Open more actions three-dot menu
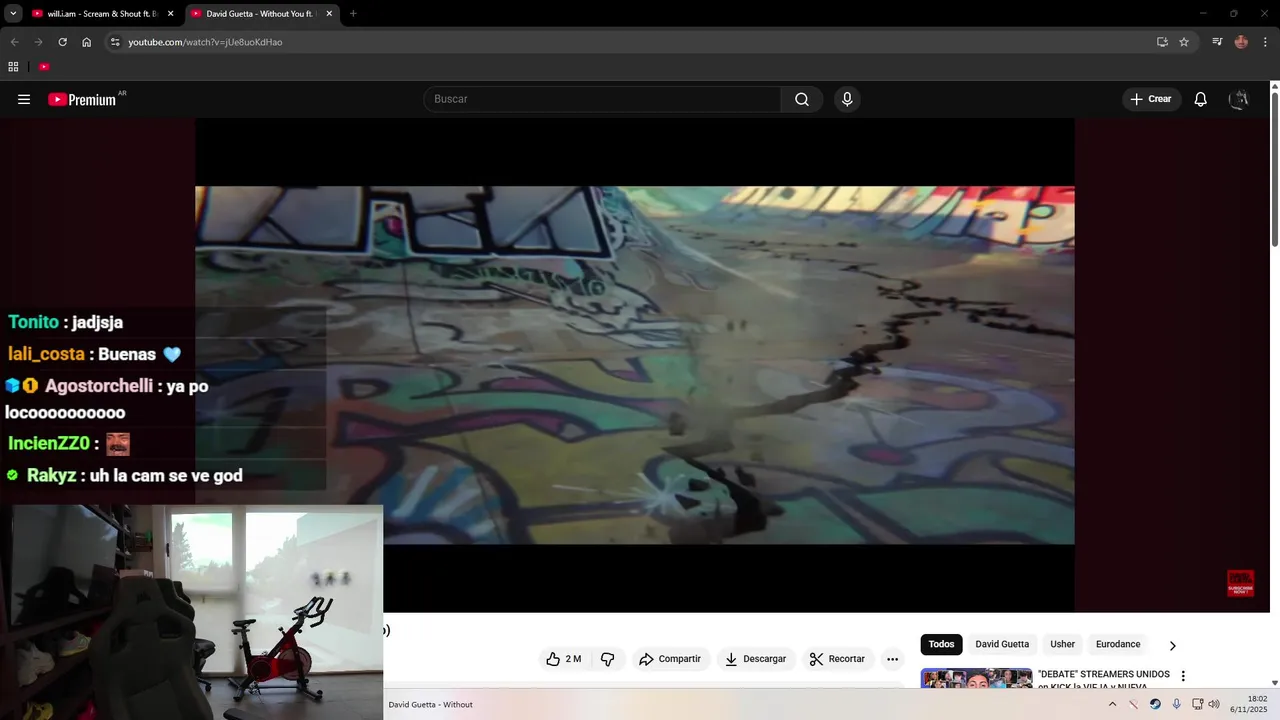 pos(892,659)
